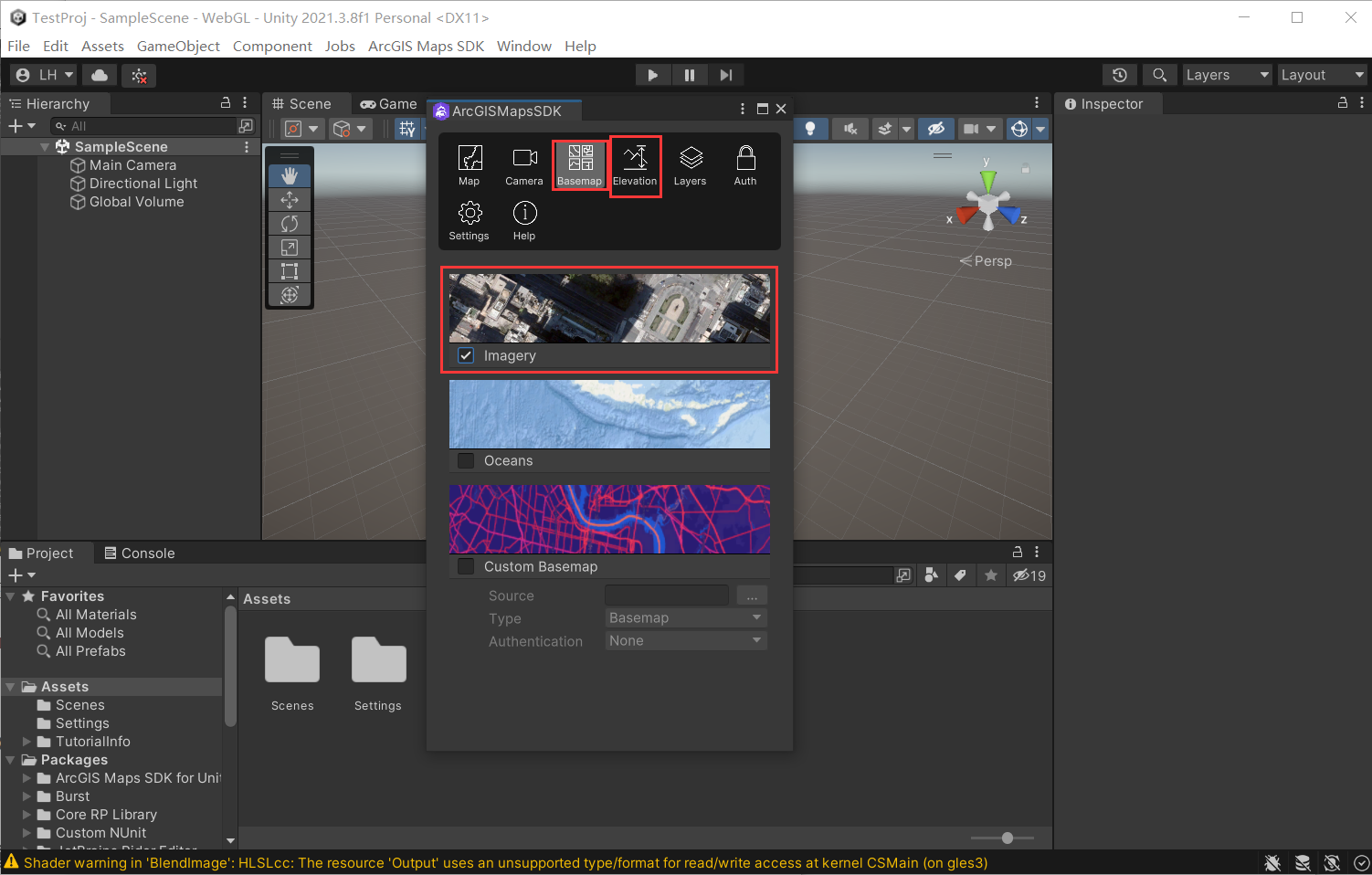Open the Authentication None dropdown

click(686, 641)
